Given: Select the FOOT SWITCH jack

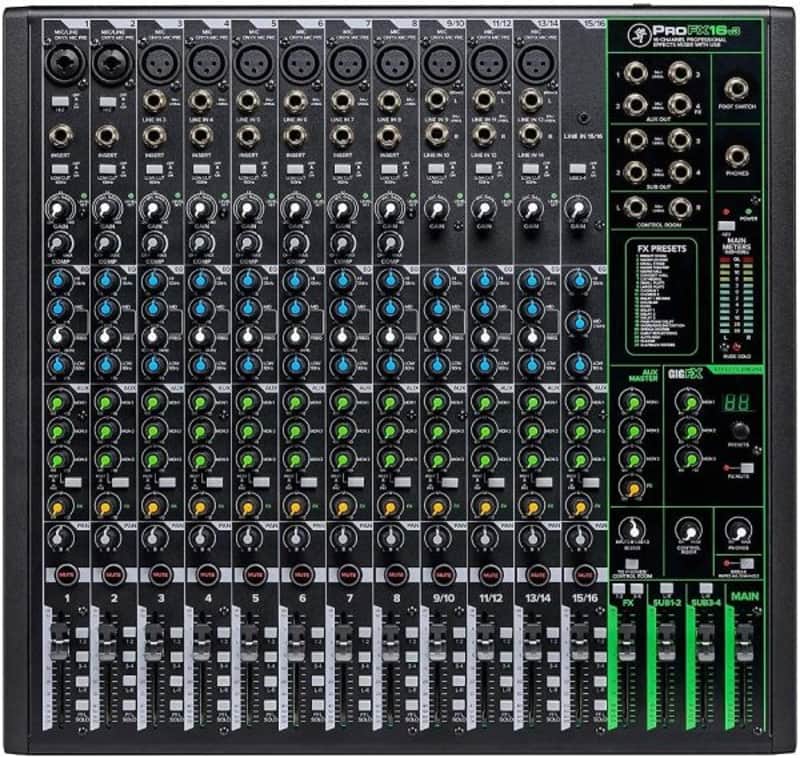Looking at the screenshot, I should click(737, 89).
